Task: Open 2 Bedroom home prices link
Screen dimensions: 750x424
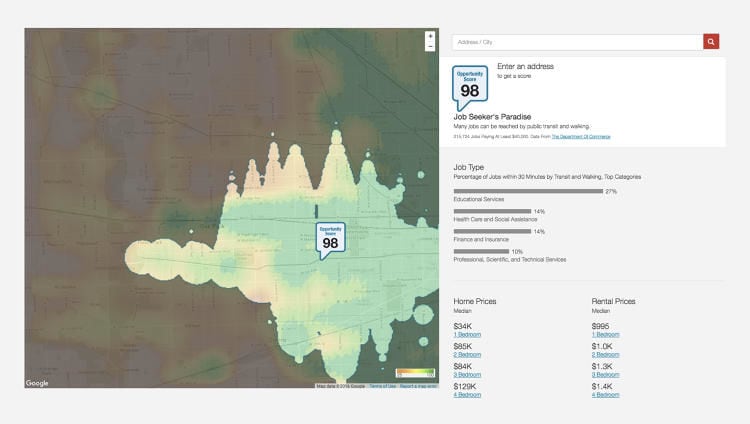Action: (467, 354)
